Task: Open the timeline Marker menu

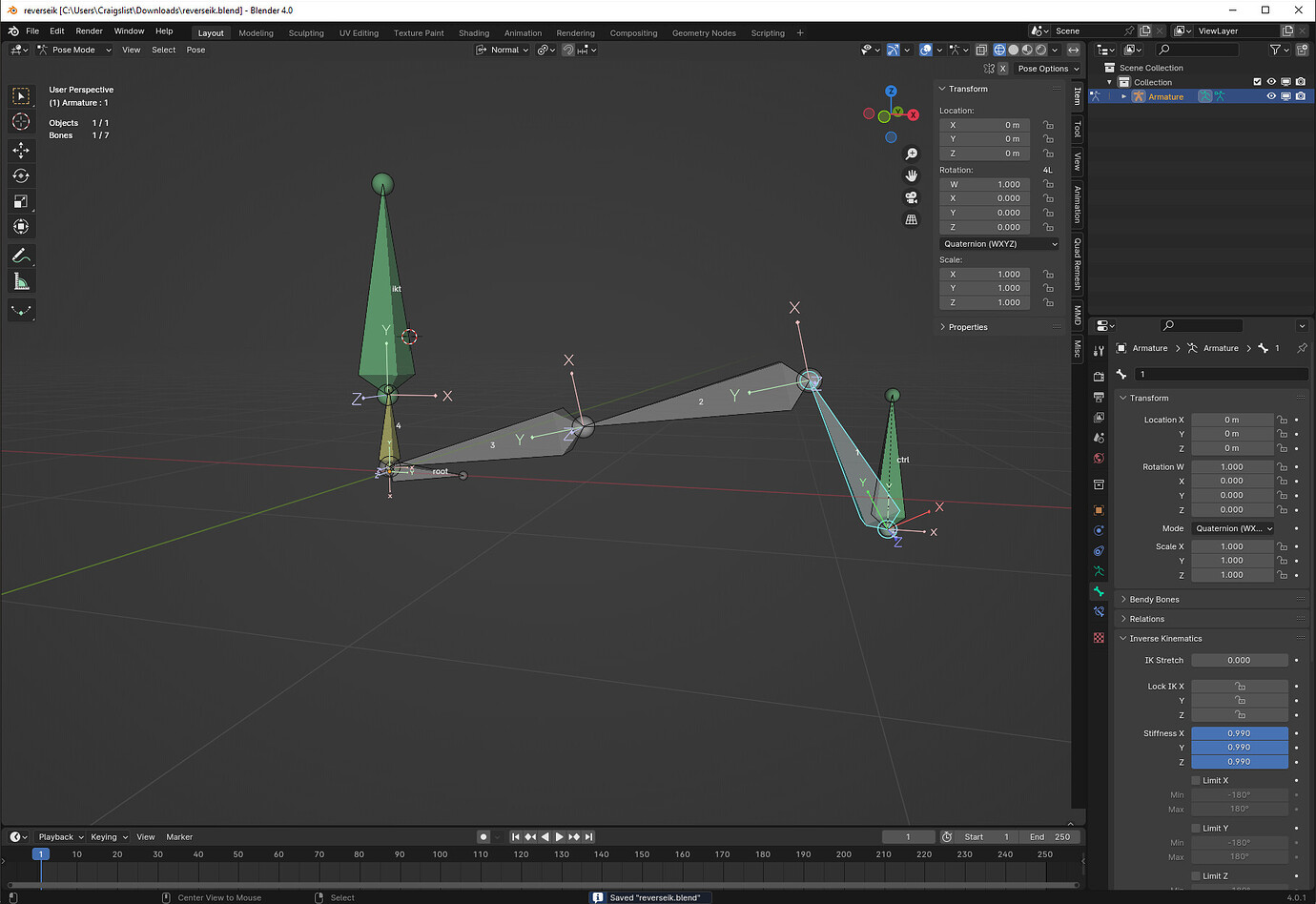Action: point(179,837)
